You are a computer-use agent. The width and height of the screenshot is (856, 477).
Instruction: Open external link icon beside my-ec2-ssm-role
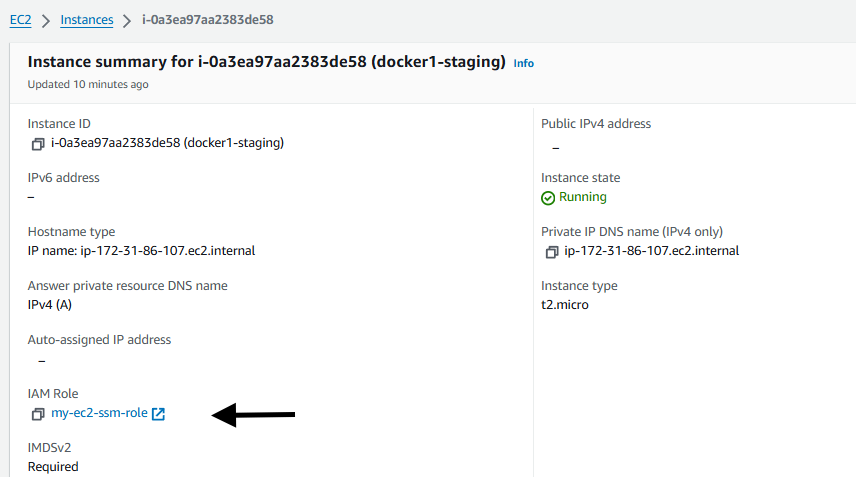pos(158,414)
